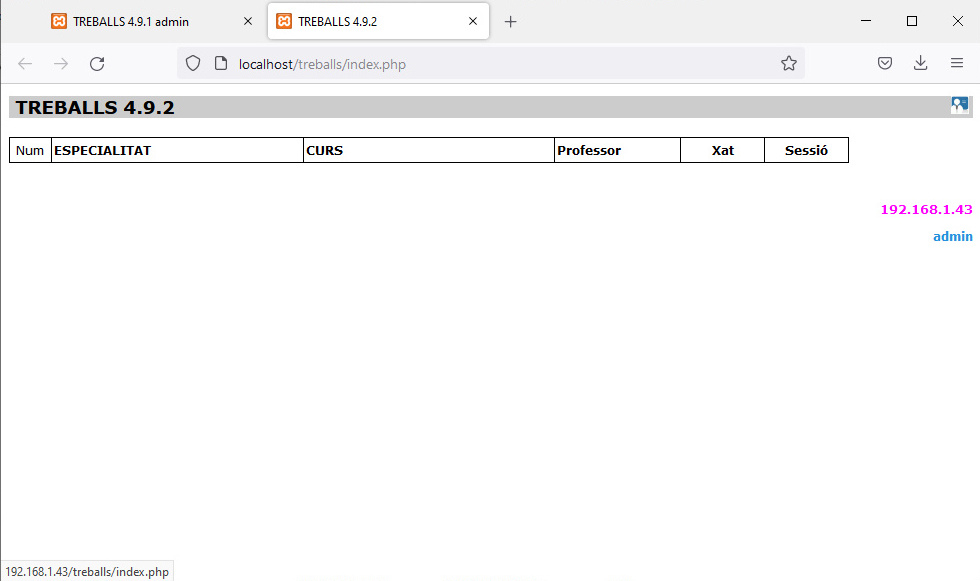Image resolution: width=980 pixels, height=581 pixels.
Task: Open tracking protection shield icon
Action: 193,63
